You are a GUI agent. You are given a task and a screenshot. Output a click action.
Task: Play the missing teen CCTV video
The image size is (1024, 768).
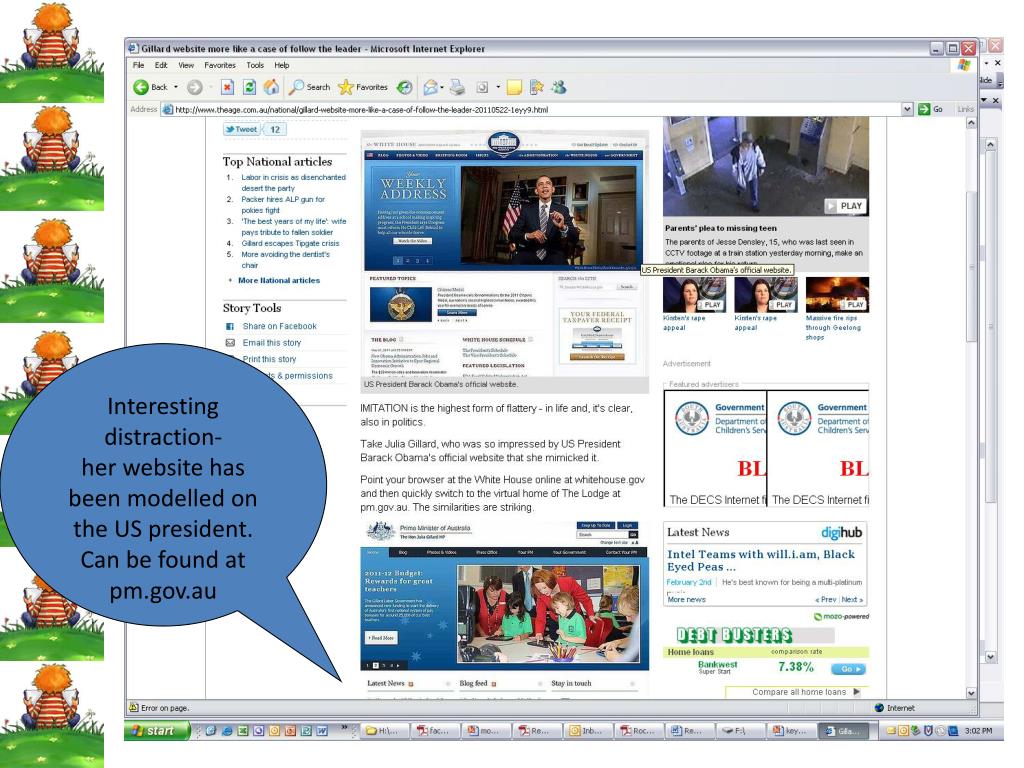click(x=846, y=206)
